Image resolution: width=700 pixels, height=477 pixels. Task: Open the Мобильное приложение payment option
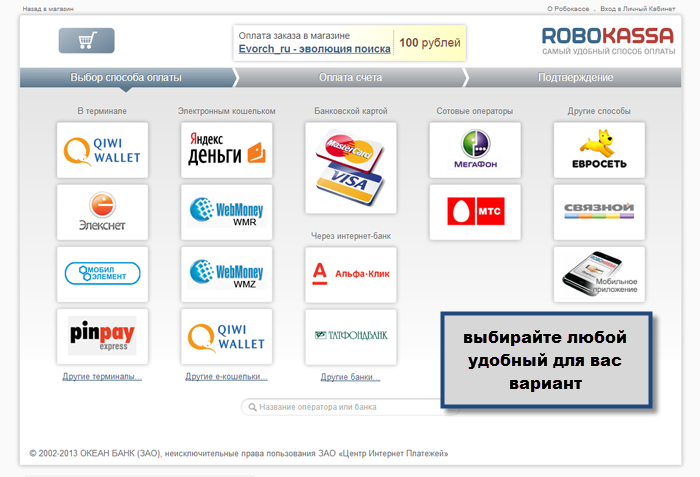599,274
